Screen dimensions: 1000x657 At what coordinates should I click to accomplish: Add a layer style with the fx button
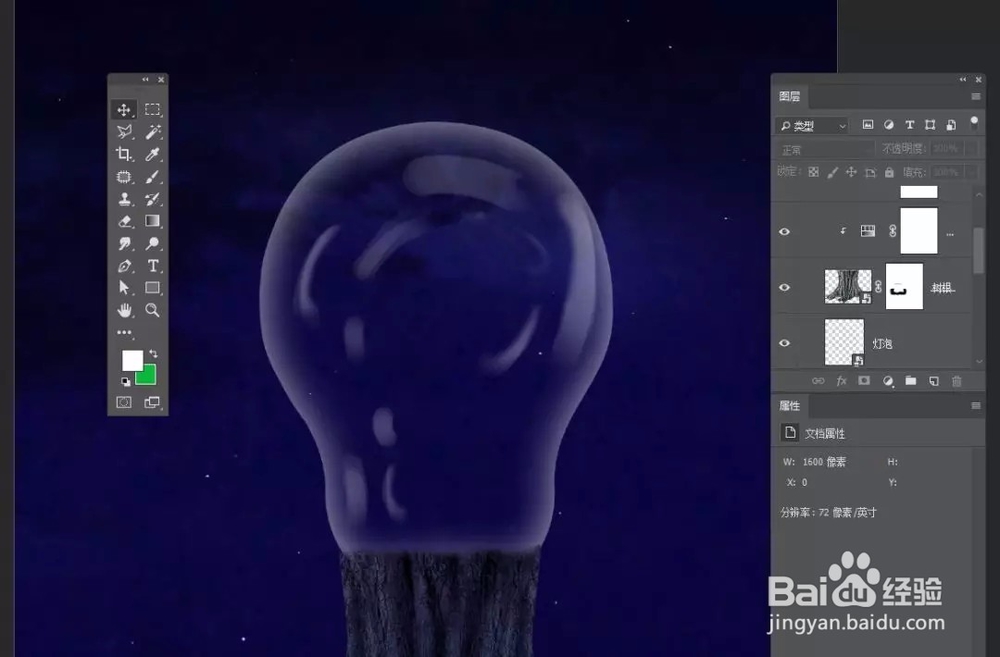click(x=840, y=380)
